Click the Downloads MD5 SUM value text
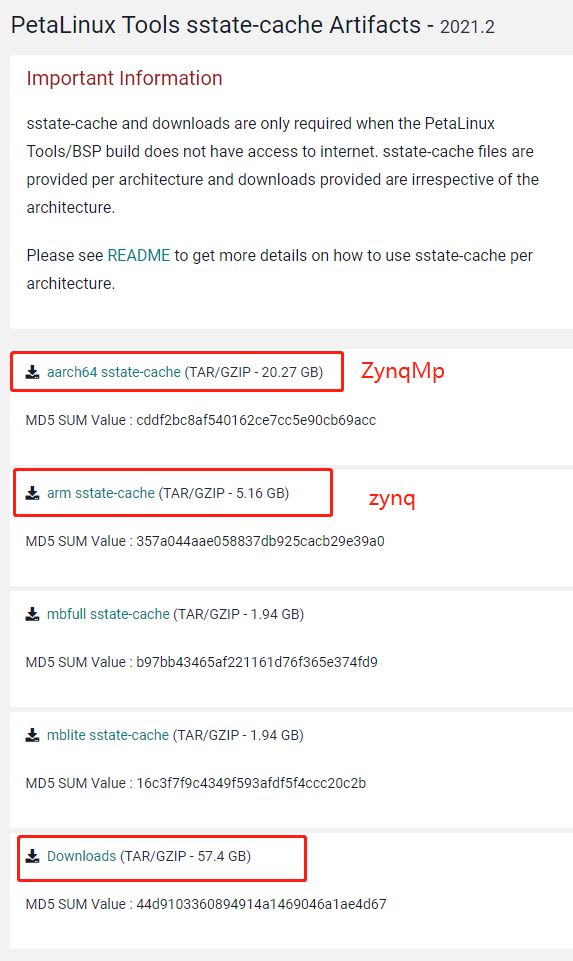 (x=262, y=904)
